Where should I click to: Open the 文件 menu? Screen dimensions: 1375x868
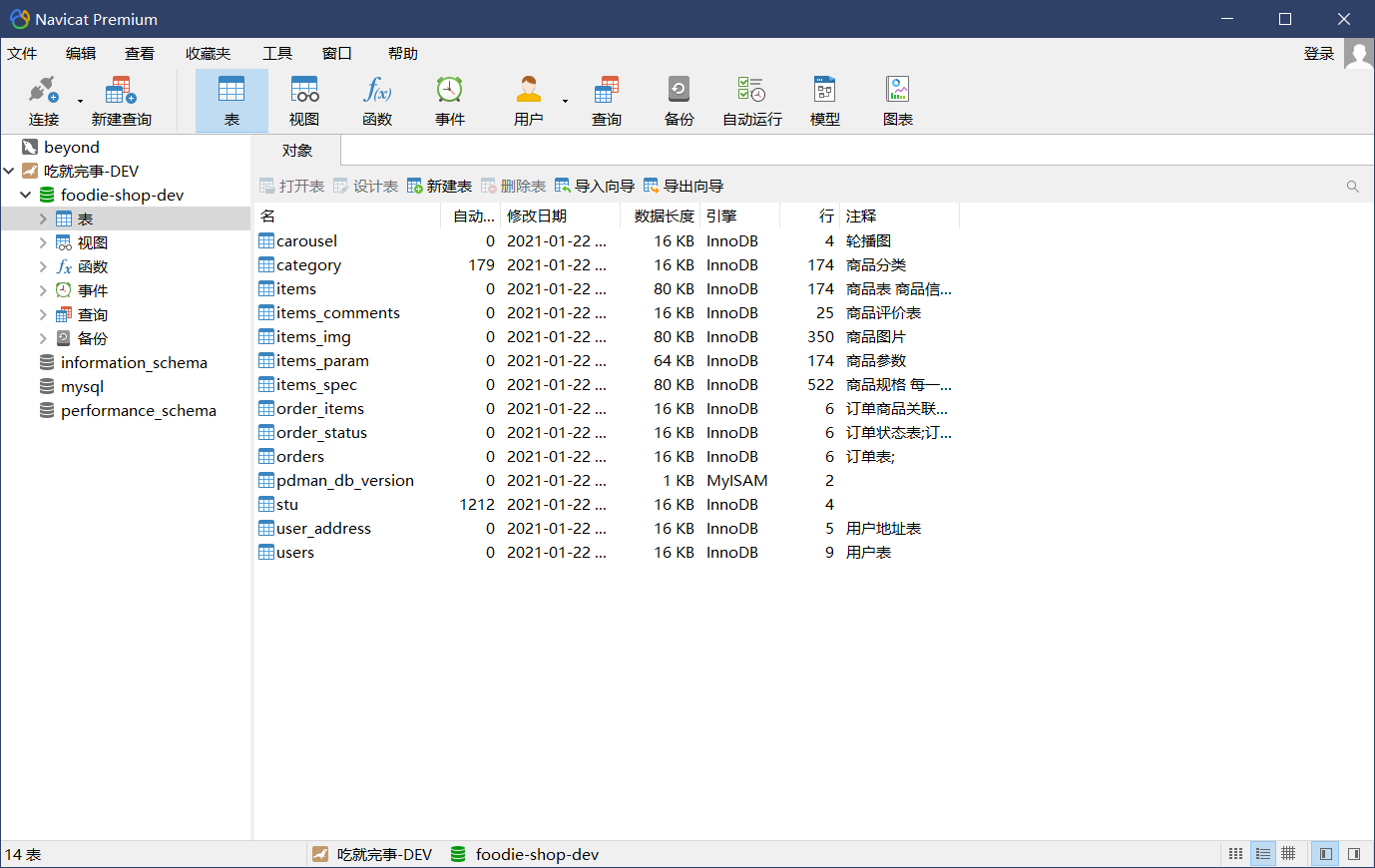pyautogui.click(x=22, y=54)
